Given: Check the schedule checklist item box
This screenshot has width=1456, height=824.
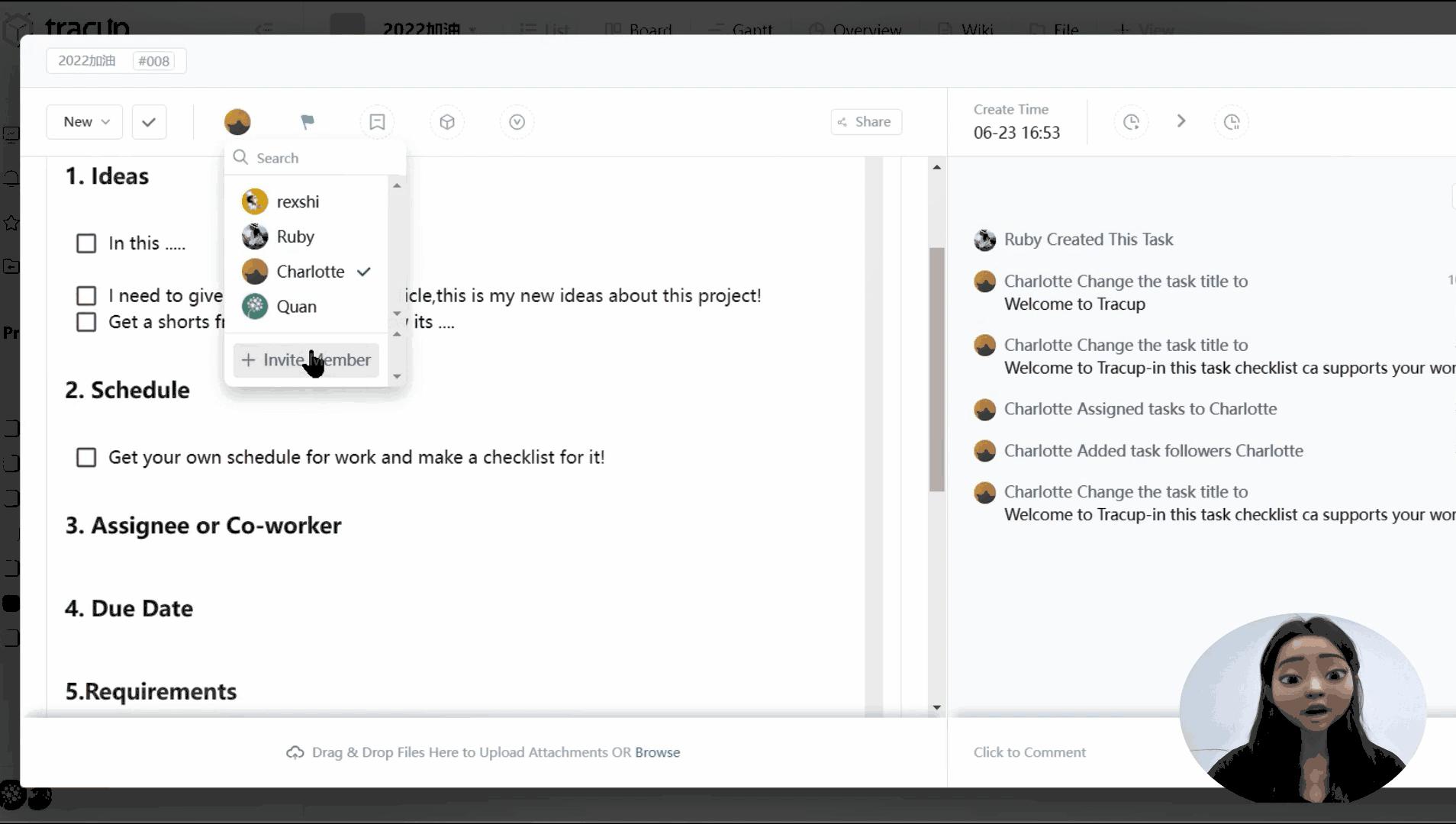Looking at the screenshot, I should coord(86,458).
